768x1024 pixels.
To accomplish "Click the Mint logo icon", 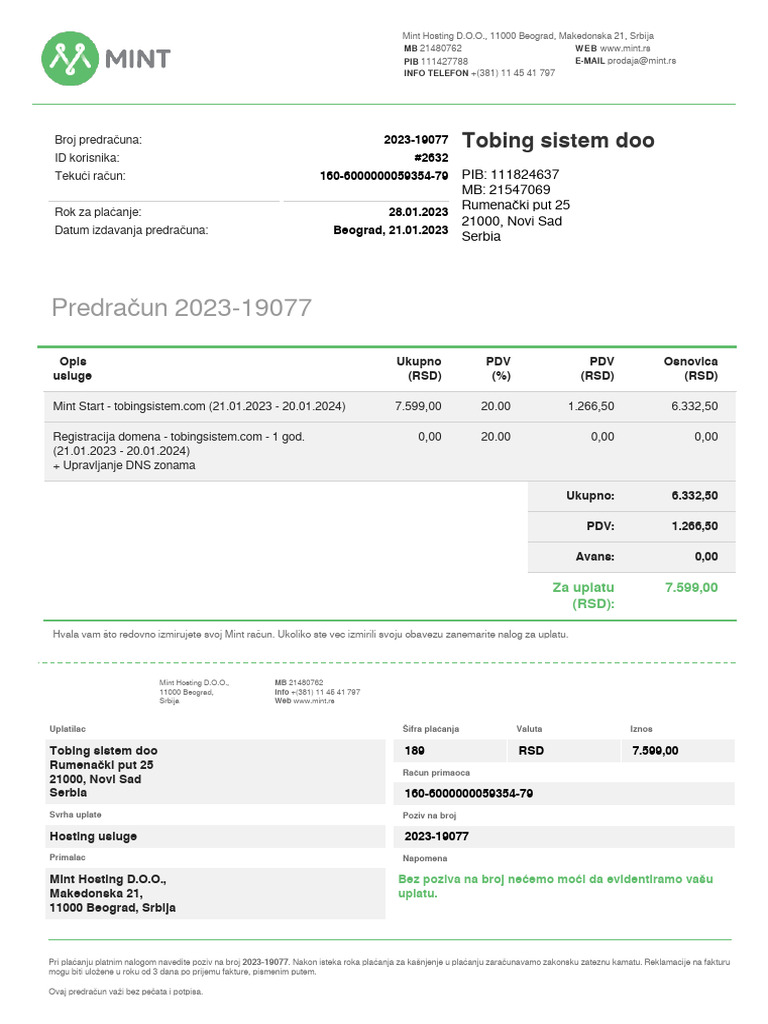I will tap(70, 58).
